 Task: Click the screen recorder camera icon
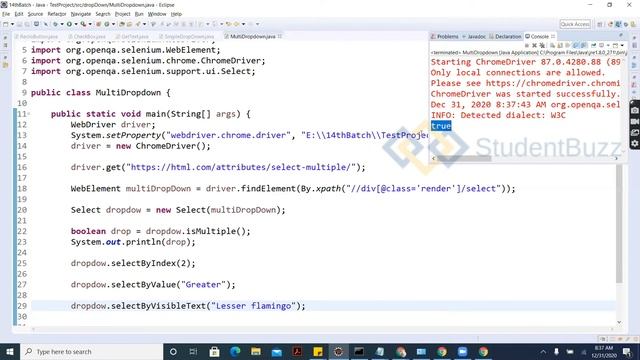[x=634, y=111]
